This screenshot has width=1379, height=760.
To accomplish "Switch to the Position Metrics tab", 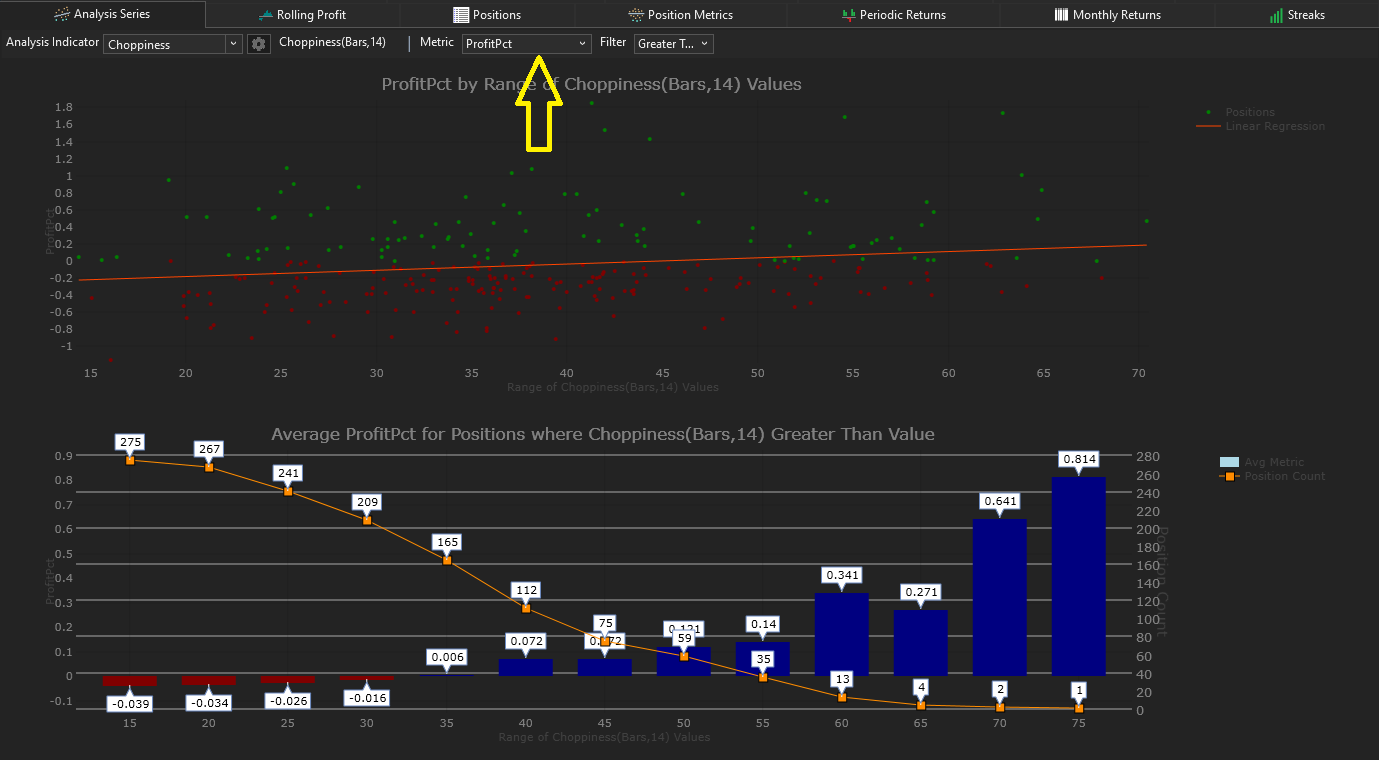I will click(x=690, y=15).
